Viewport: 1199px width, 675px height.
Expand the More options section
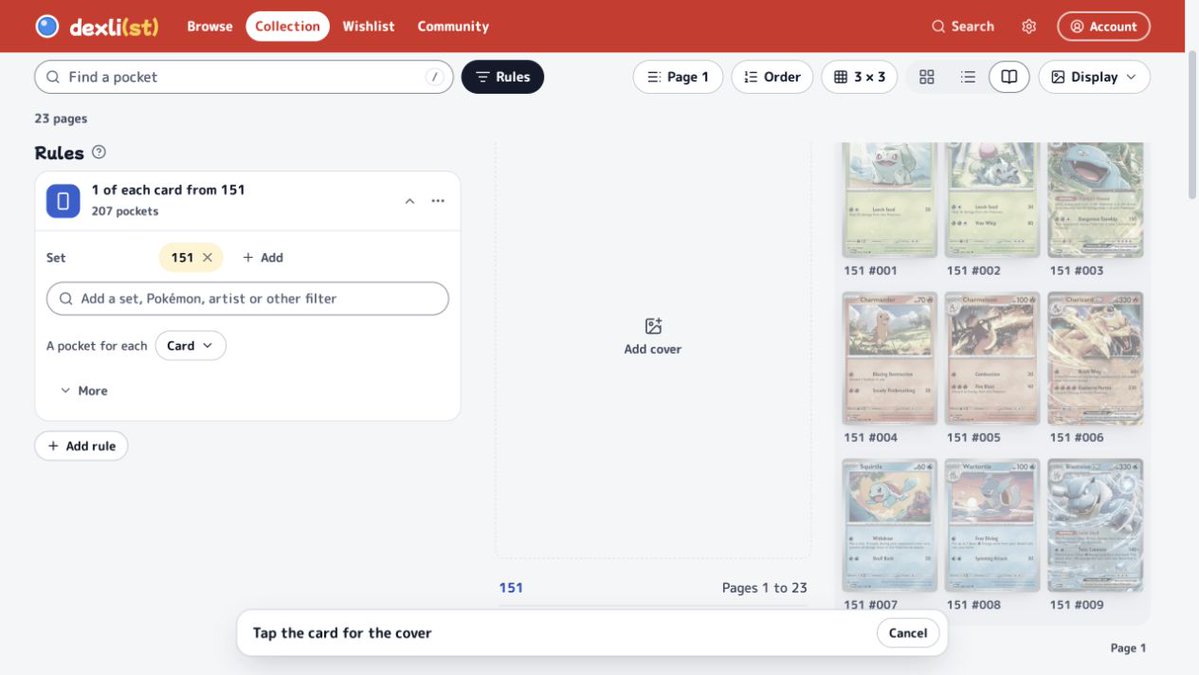pyautogui.click(x=83, y=391)
